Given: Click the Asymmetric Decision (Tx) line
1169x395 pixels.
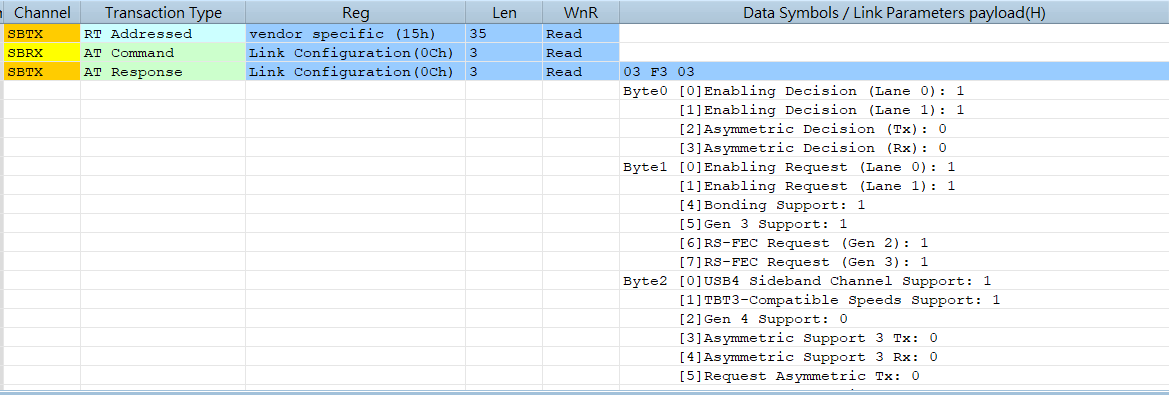Looking at the screenshot, I should 812,129.
